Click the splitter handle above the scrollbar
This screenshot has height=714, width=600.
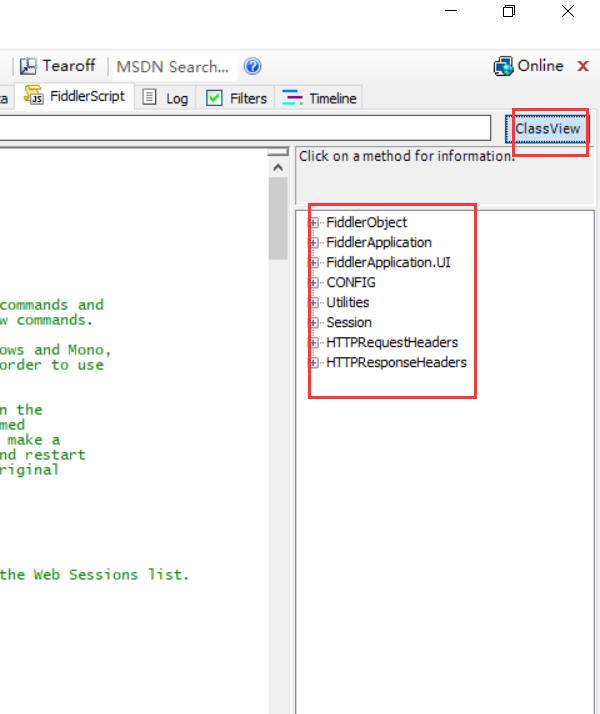pyautogui.click(x=278, y=152)
